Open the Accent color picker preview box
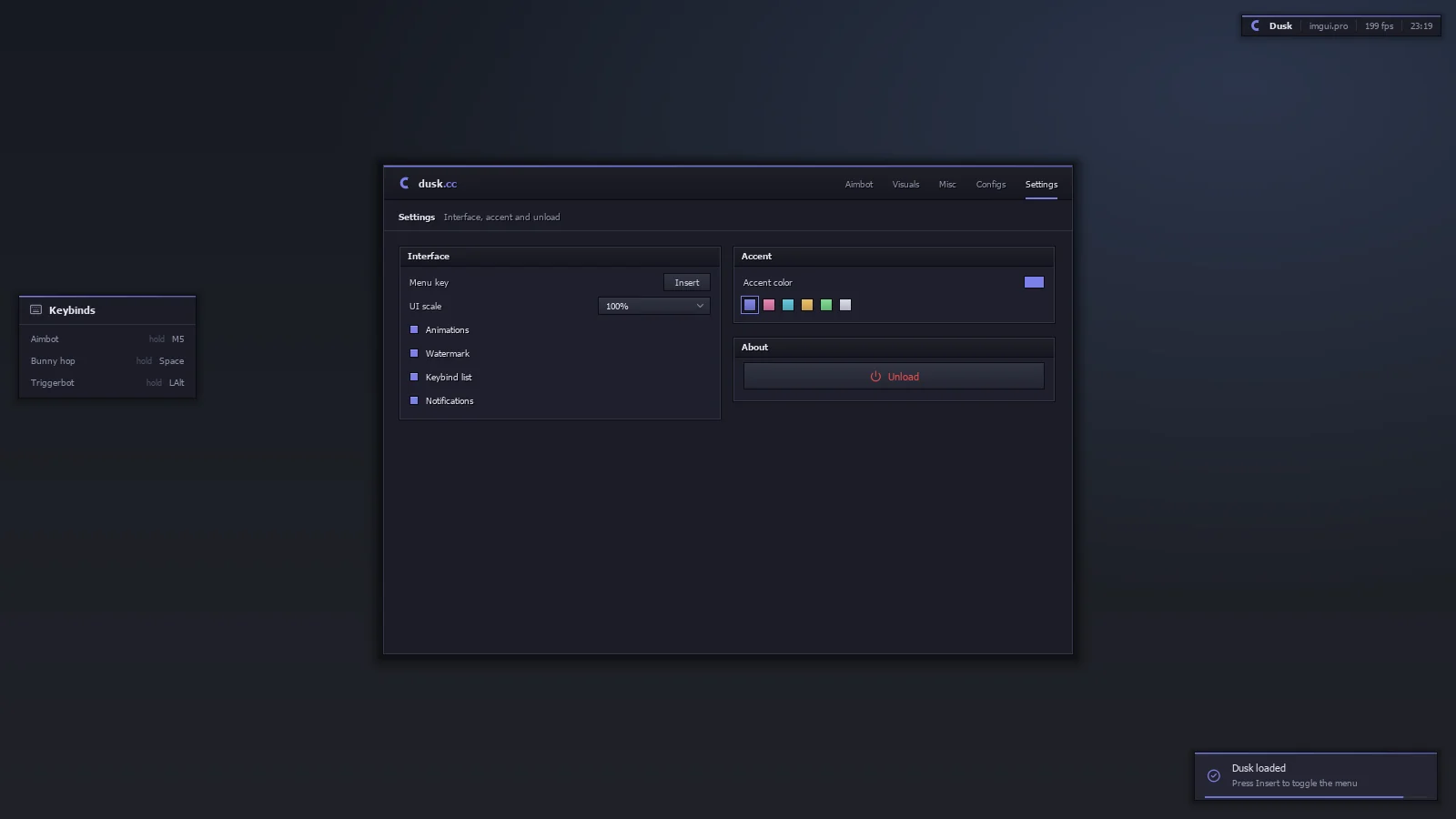 tap(1034, 282)
